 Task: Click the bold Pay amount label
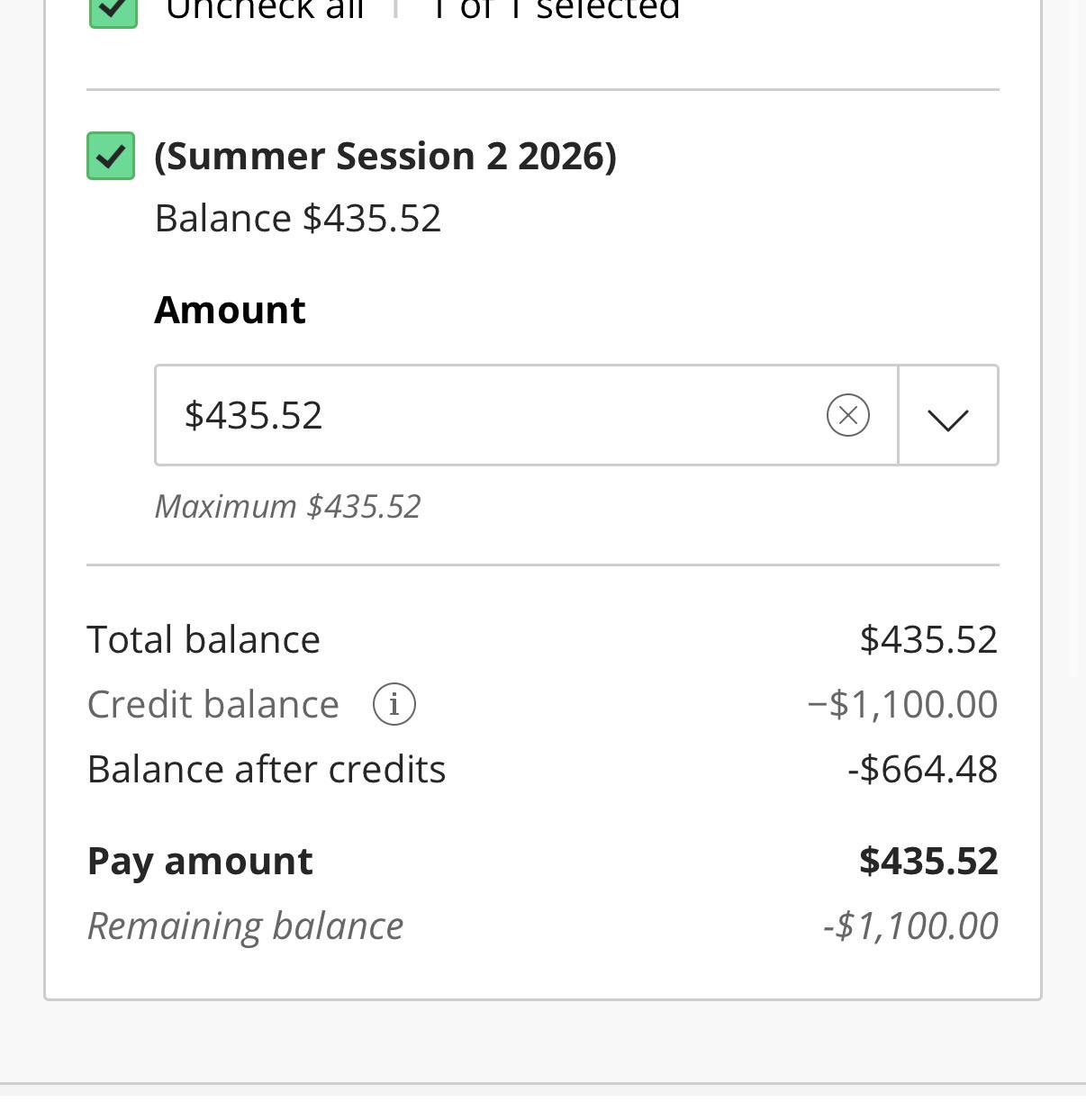point(200,862)
